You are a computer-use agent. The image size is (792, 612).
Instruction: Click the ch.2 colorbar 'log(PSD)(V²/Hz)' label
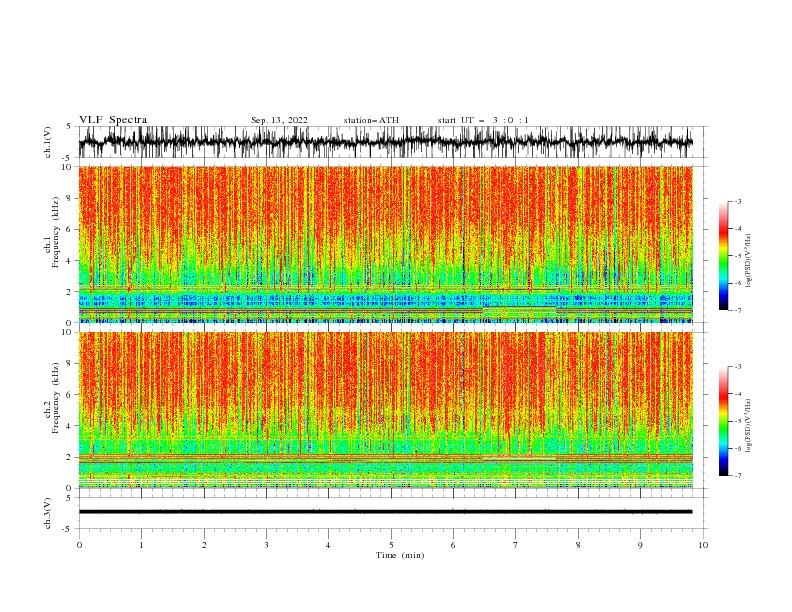[x=748, y=426]
